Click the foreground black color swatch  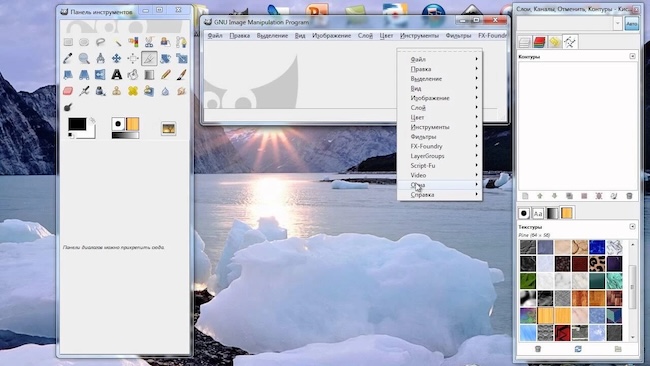click(x=77, y=124)
